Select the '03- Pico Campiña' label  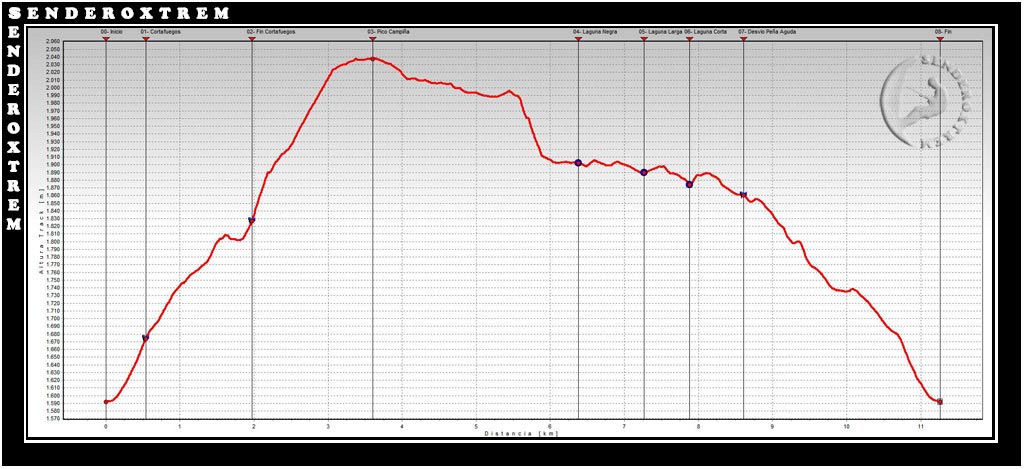pos(389,31)
